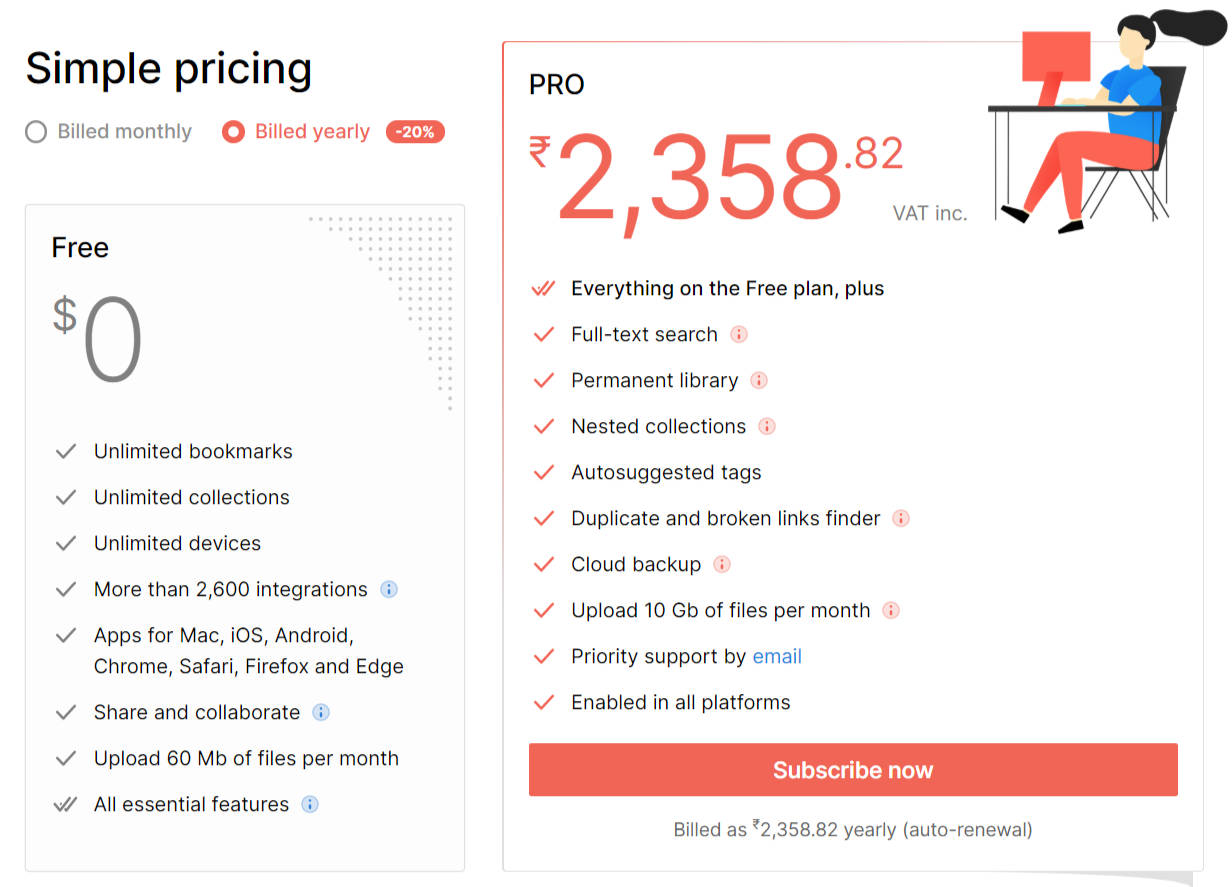This screenshot has width=1232, height=887.
Task: Click info icon beside "Full-text search"
Action: pyautogui.click(x=739, y=334)
